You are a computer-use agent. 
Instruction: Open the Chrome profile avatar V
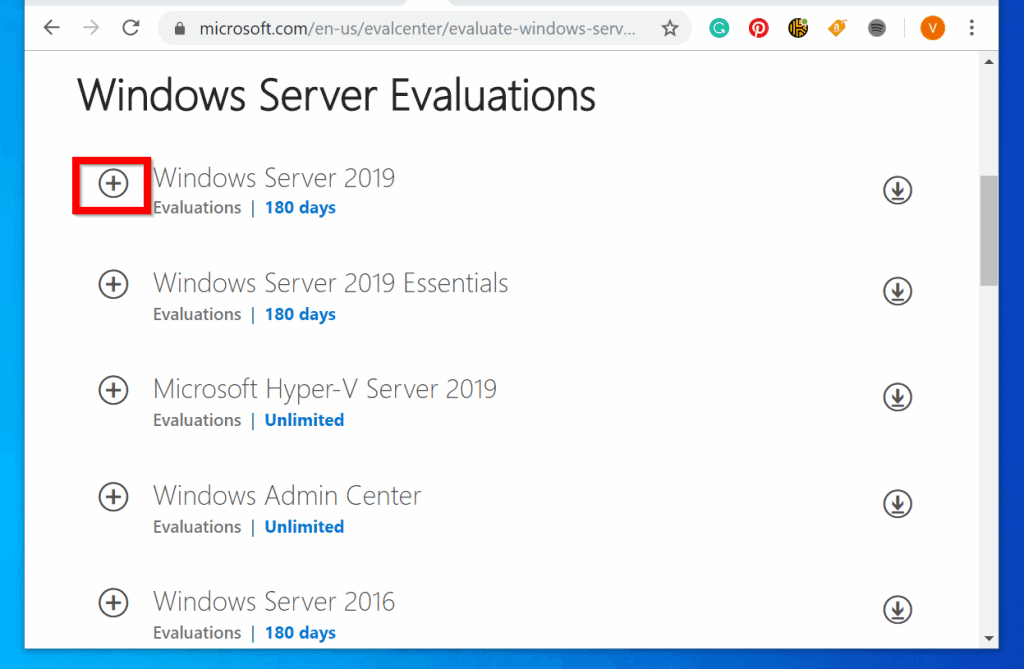[x=933, y=28]
